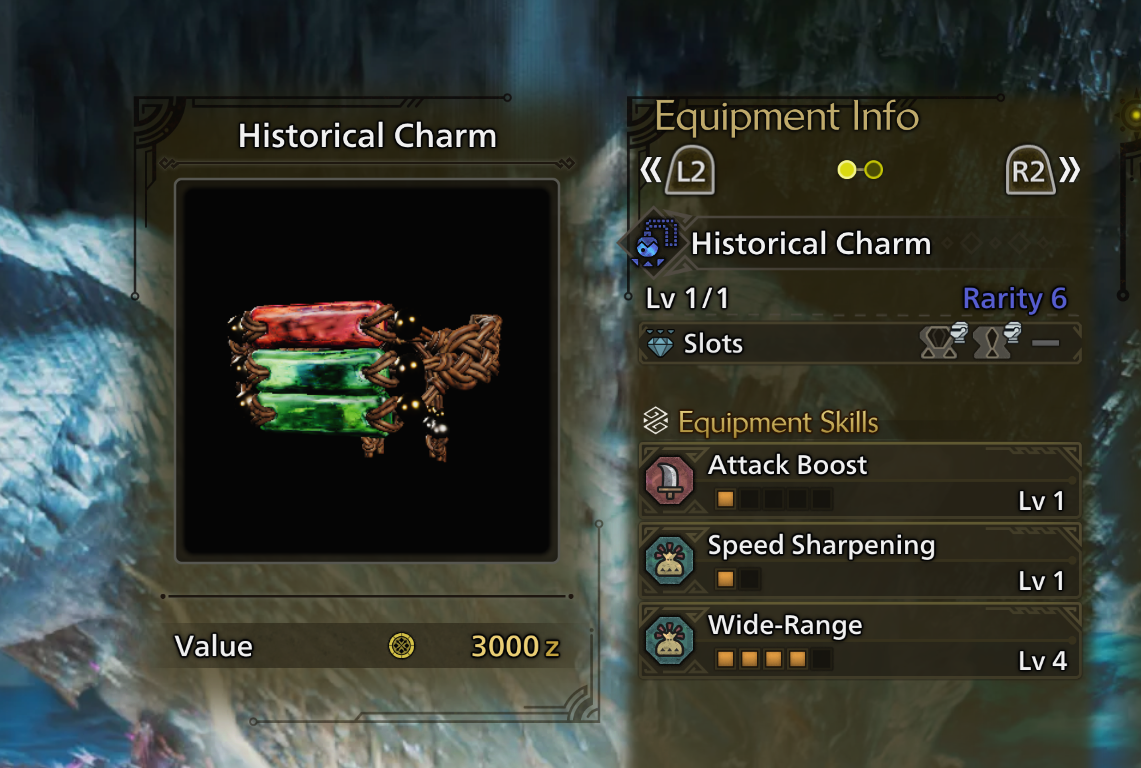Viewport: 1141px width, 768px height.
Task: Click the diamond Slots icon
Action: coord(660,343)
